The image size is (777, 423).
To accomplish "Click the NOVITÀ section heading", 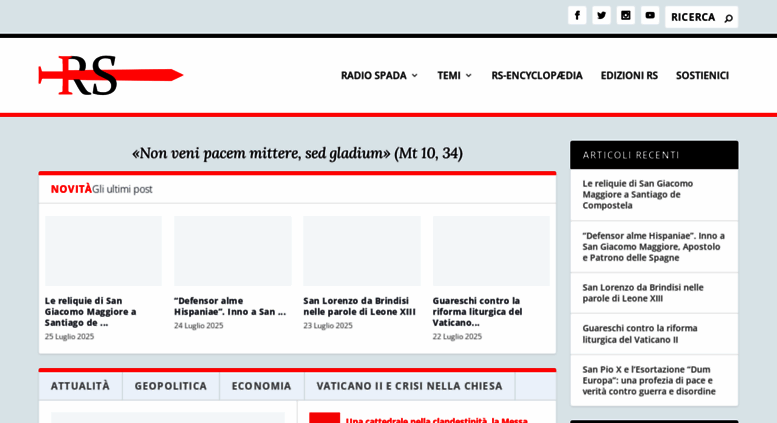I will tap(71, 189).
